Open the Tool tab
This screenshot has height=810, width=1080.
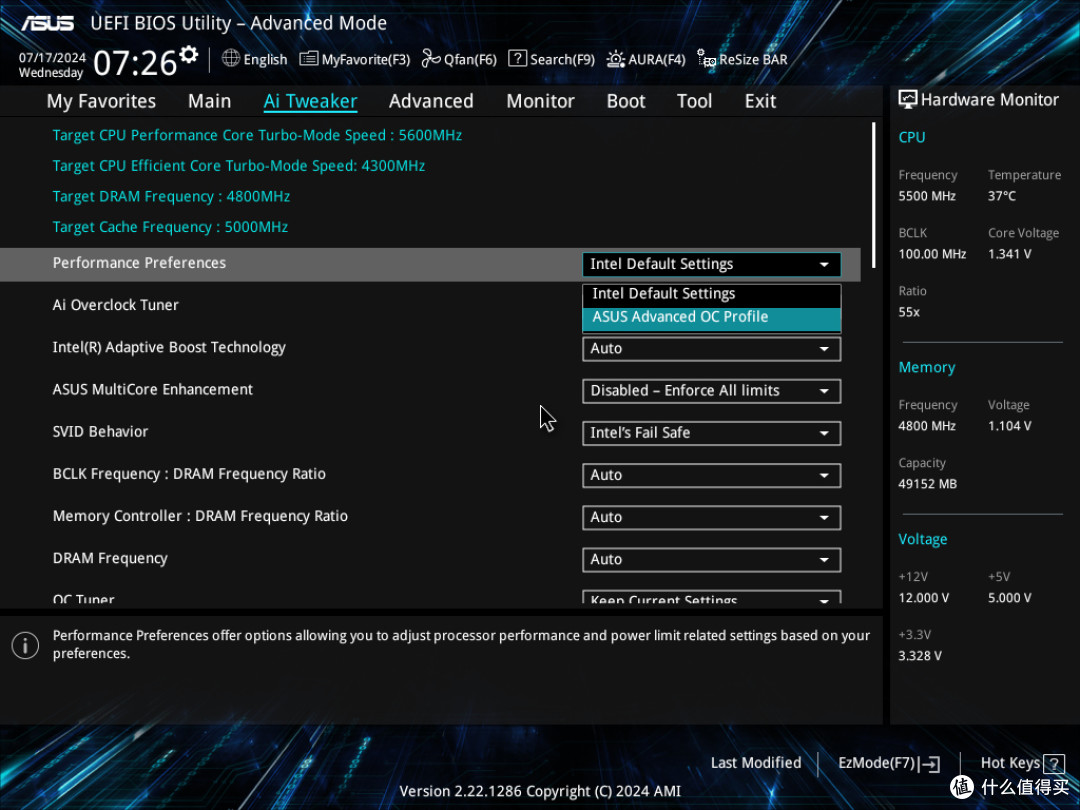click(694, 101)
